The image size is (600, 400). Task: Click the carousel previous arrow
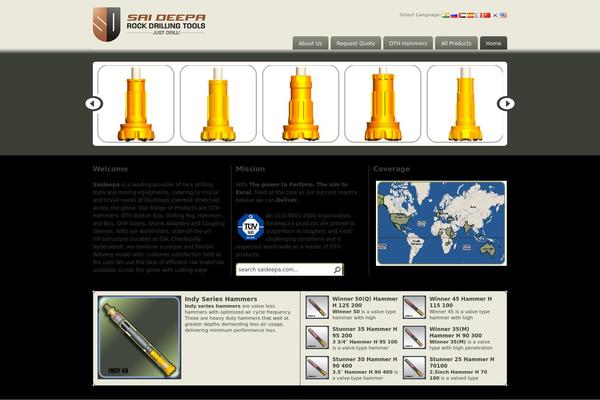click(94, 103)
